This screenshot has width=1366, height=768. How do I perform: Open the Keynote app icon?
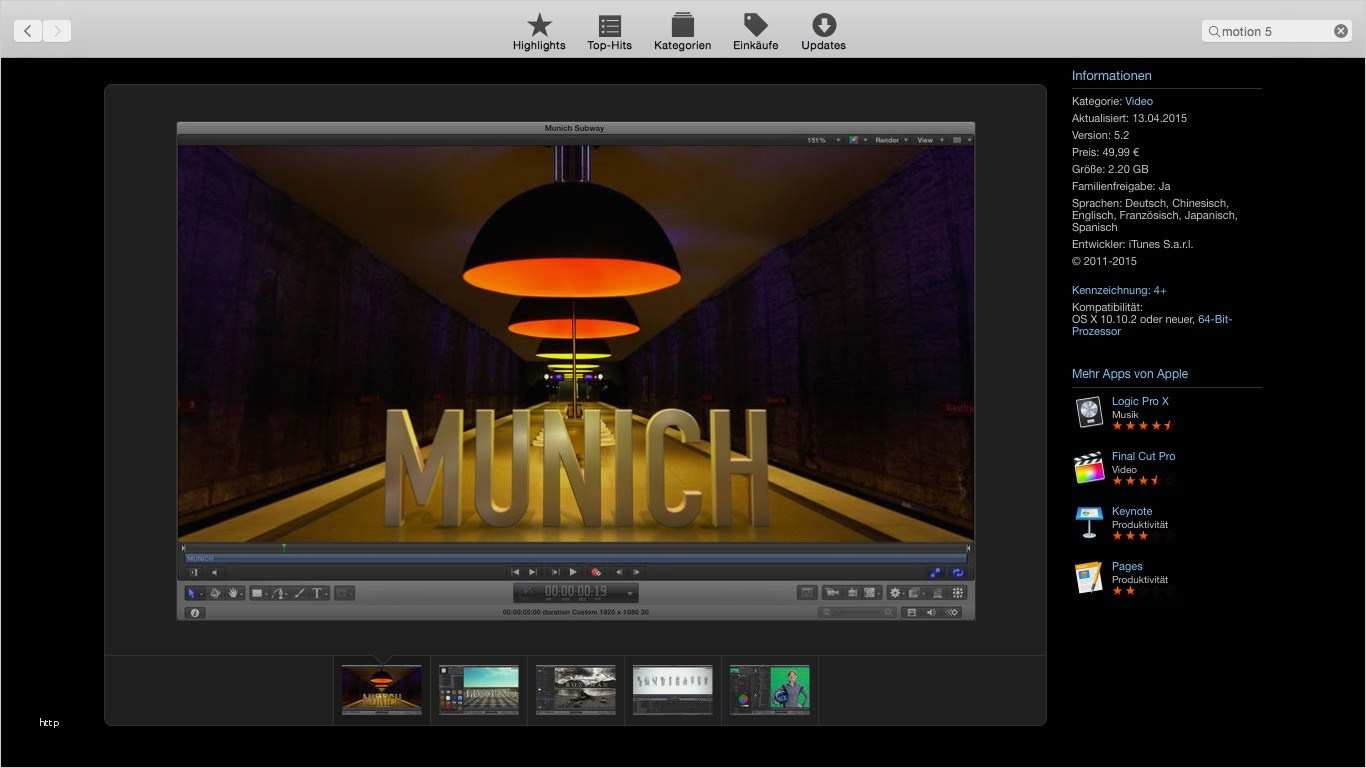click(1088, 522)
